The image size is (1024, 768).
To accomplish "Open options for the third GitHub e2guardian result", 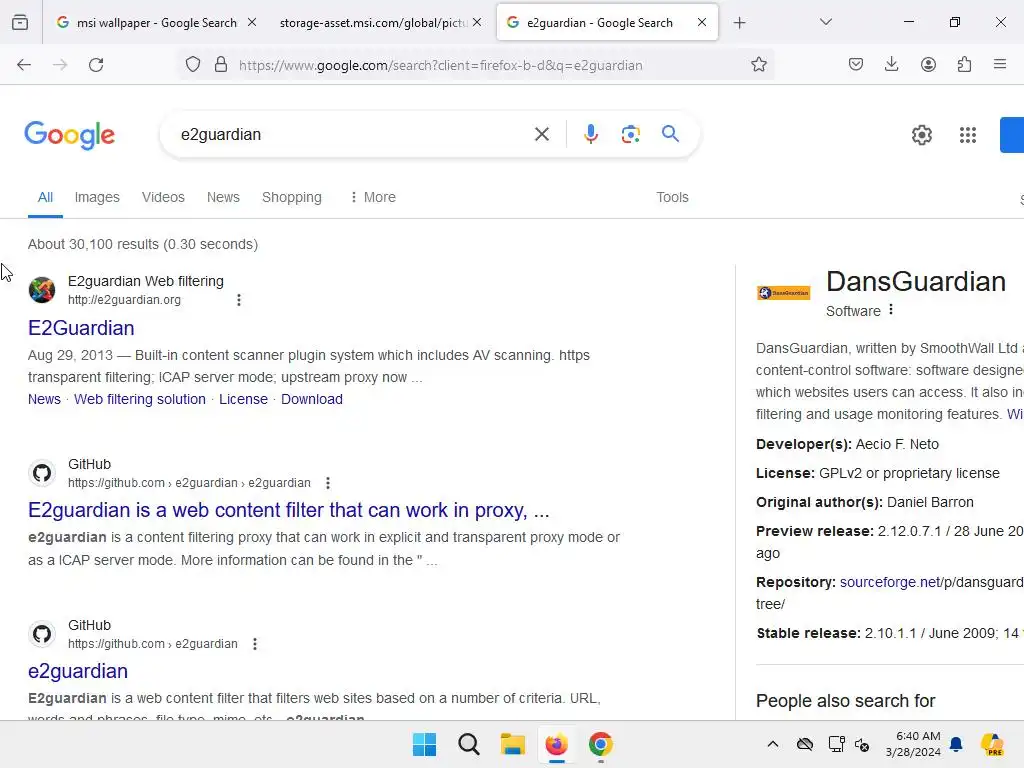I will [x=255, y=644].
